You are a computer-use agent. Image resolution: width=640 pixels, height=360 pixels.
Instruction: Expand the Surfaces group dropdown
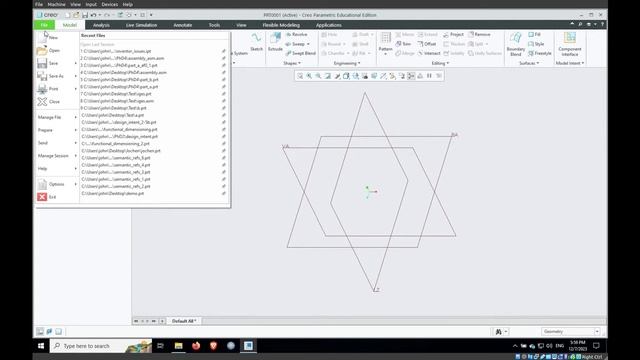click(x=529, y=63)
